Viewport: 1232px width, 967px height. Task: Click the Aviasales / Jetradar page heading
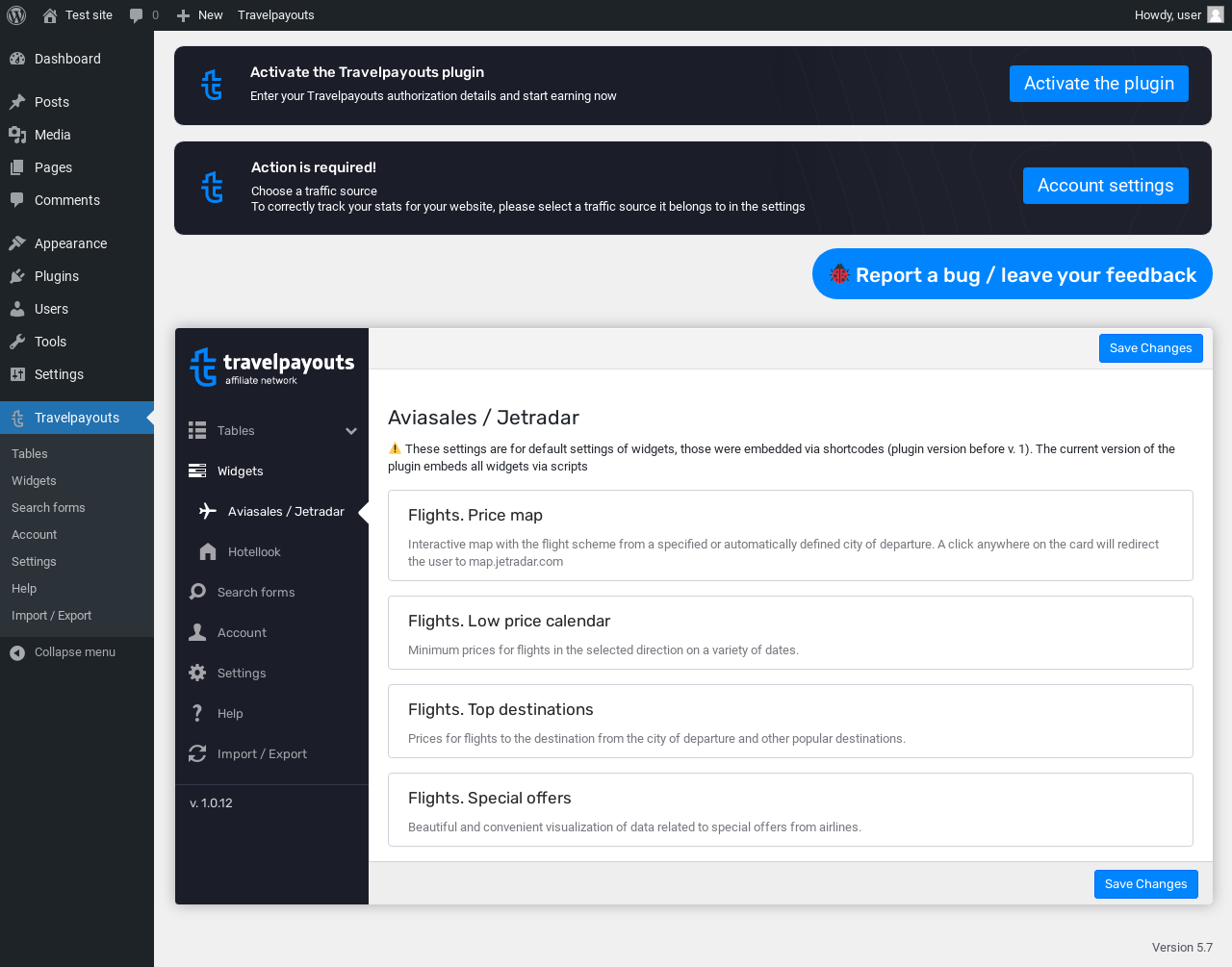point(483,418)
